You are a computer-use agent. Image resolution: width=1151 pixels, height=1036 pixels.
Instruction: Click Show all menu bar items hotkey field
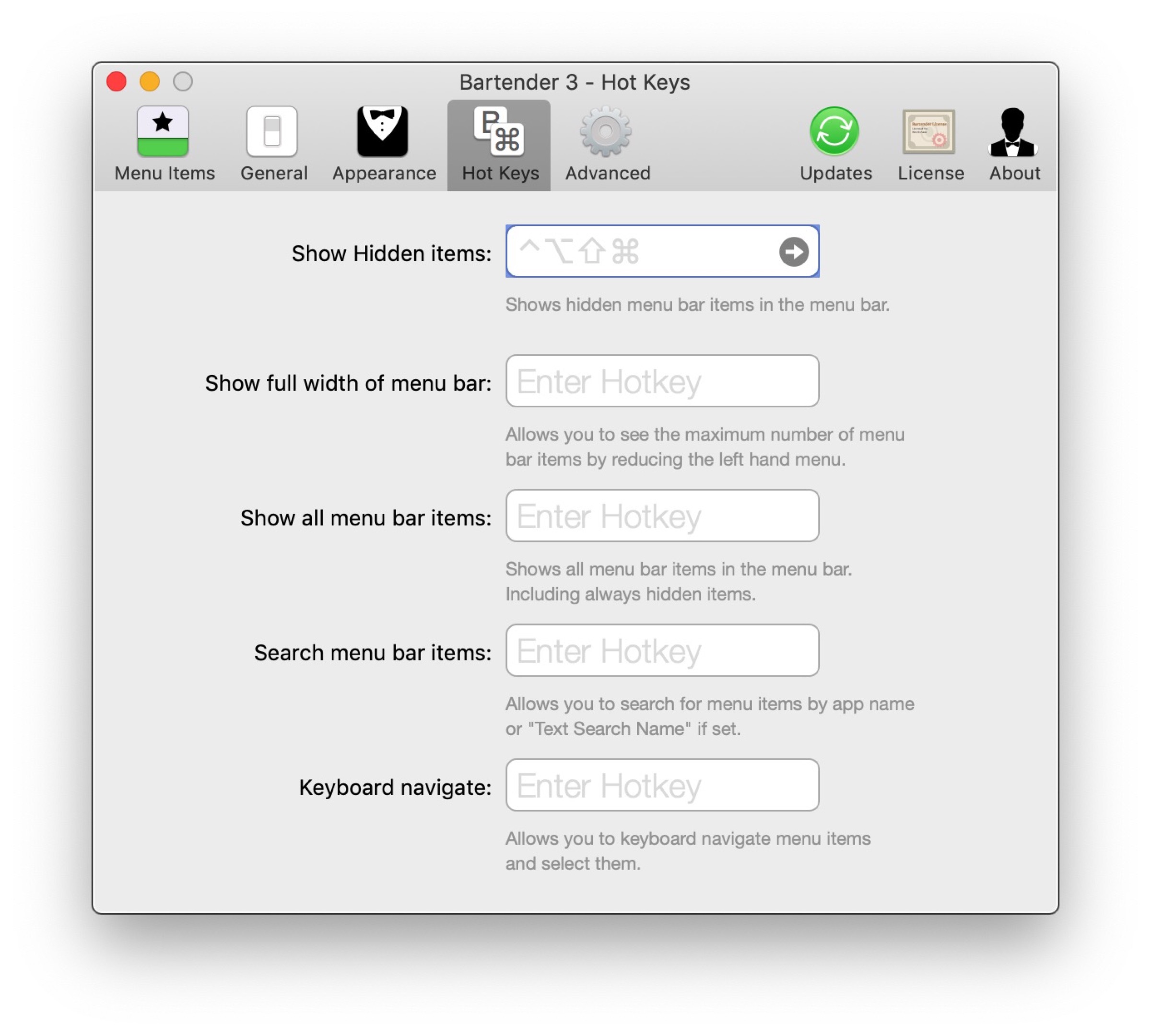pyautogui.click(x=662, y=516)
